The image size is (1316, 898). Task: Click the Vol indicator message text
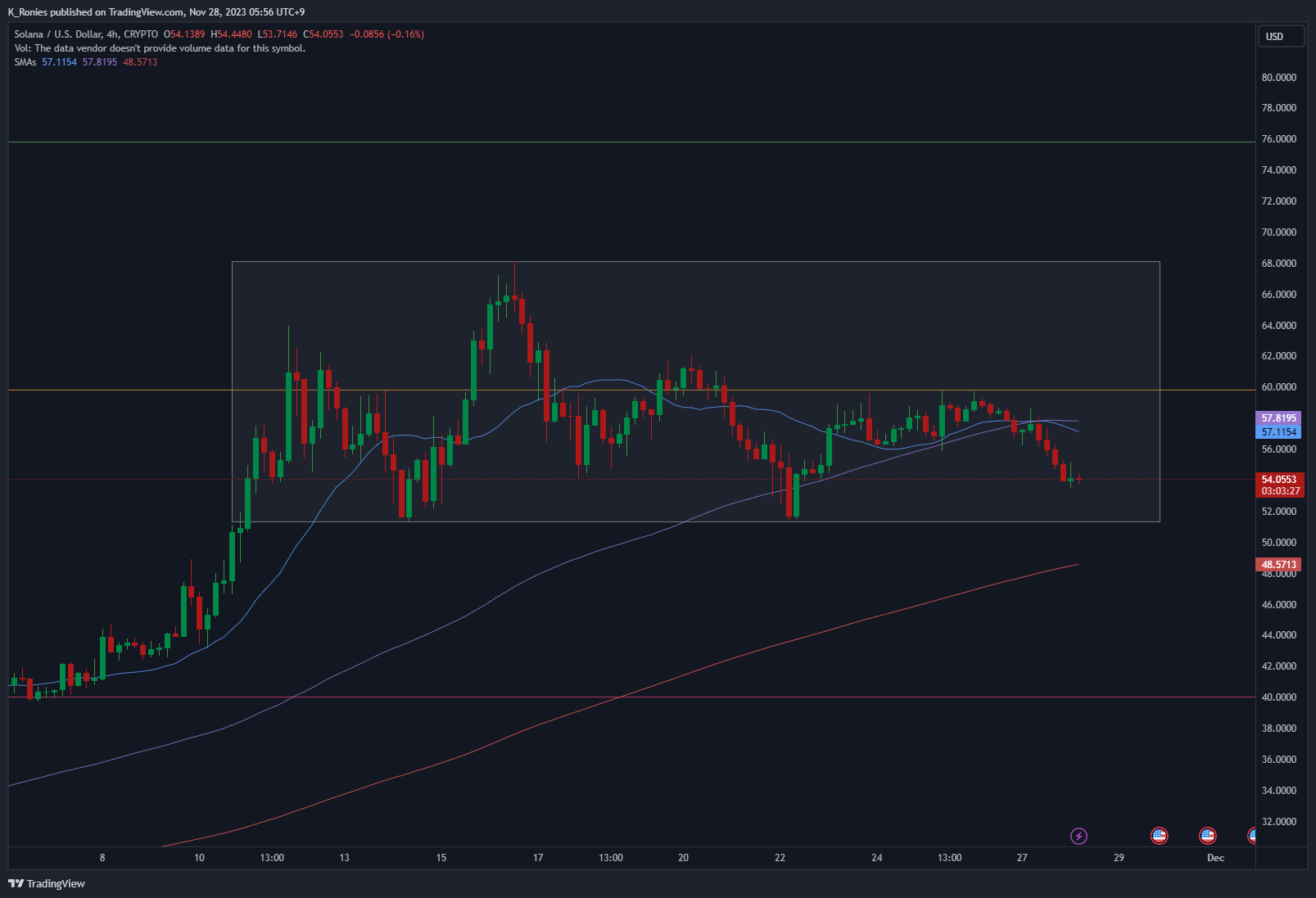(160, 48)
